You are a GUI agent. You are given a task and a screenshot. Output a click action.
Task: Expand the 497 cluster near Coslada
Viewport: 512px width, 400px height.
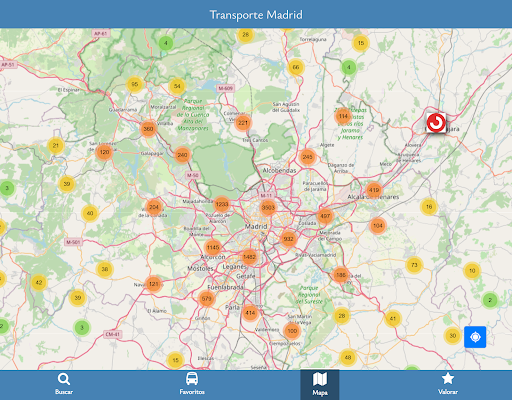[x=325, y=216]
